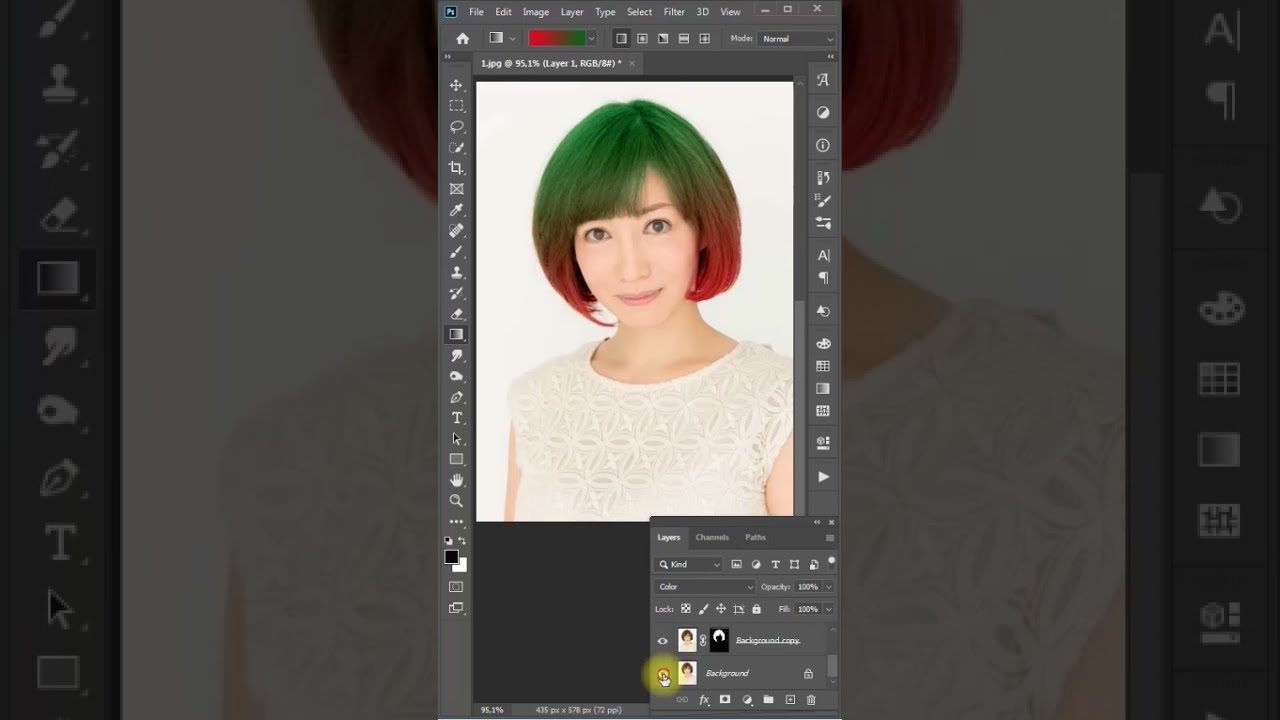Switch to the Paths tab
The width and height of the screenshot is (1280, 720).
coord(755,538)
